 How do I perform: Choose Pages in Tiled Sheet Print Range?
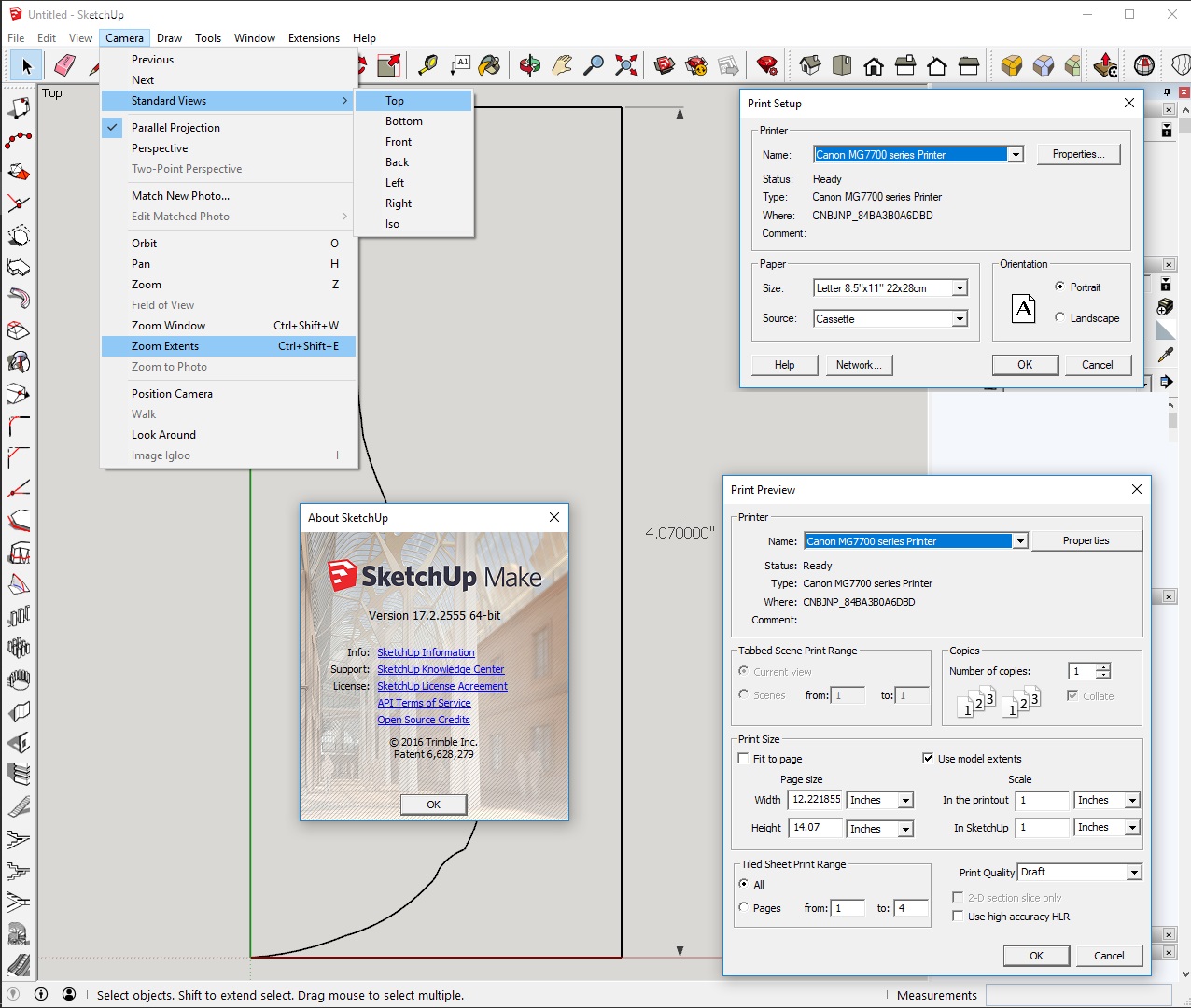point(743,908)
